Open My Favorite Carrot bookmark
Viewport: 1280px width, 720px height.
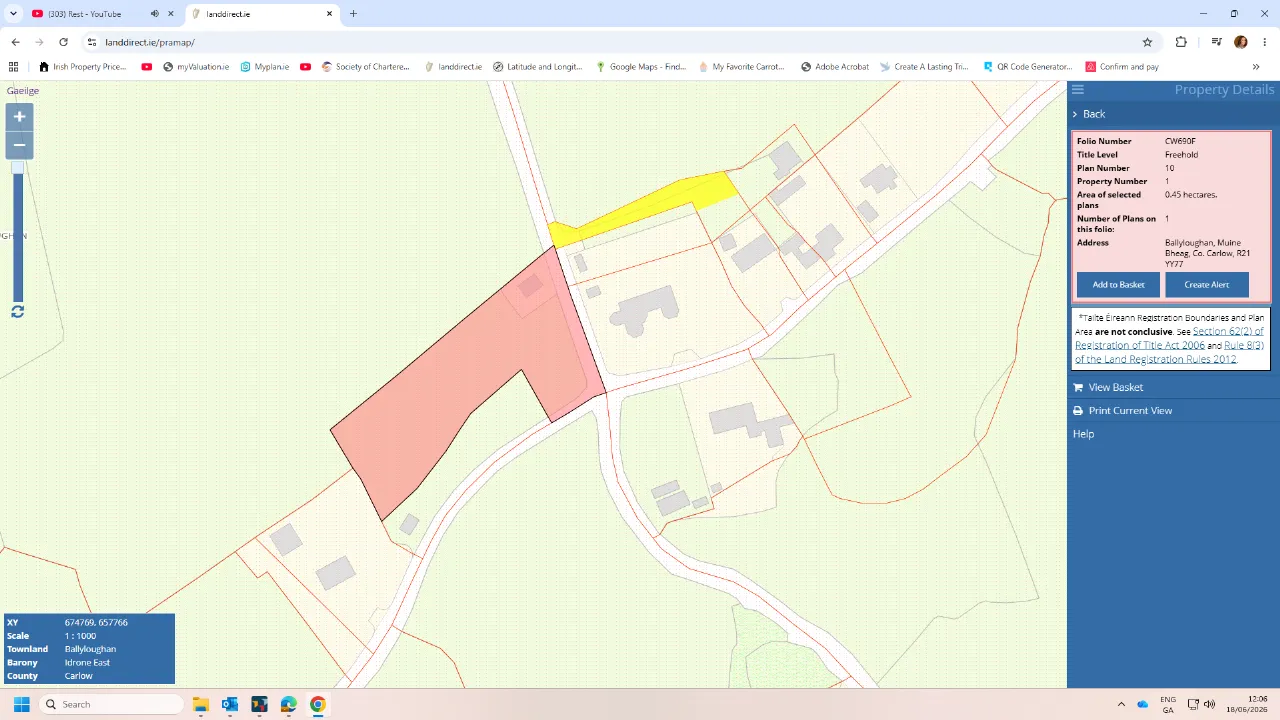pos(743,67)
